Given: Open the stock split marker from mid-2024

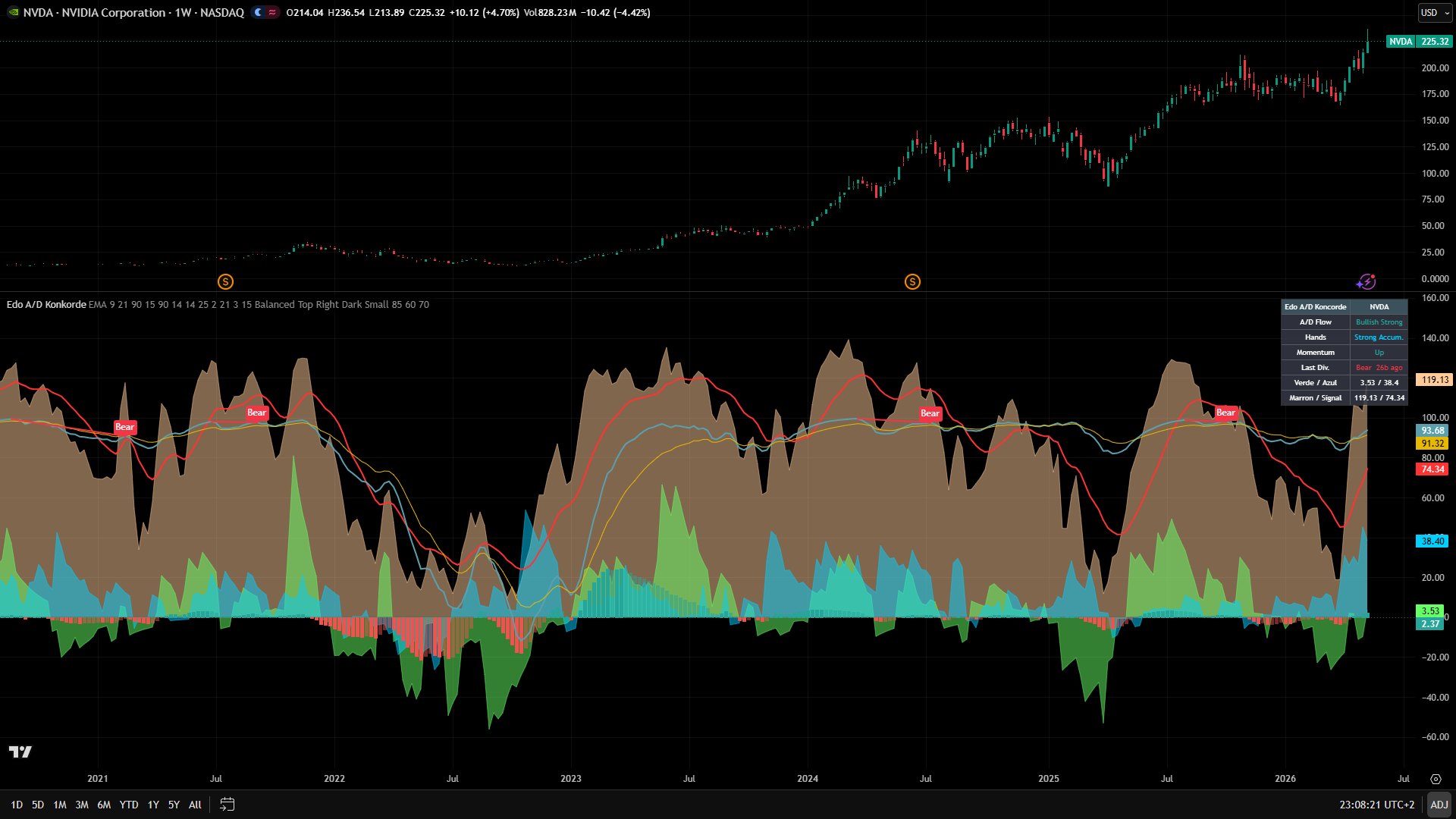Looking at the screenshot, I should 912,282.
